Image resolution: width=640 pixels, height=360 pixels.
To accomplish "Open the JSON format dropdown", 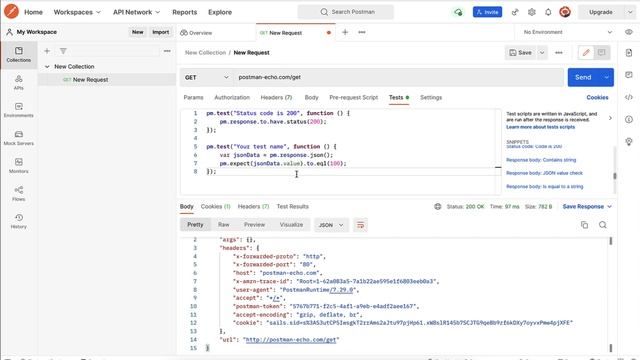I will click(331, 225).
